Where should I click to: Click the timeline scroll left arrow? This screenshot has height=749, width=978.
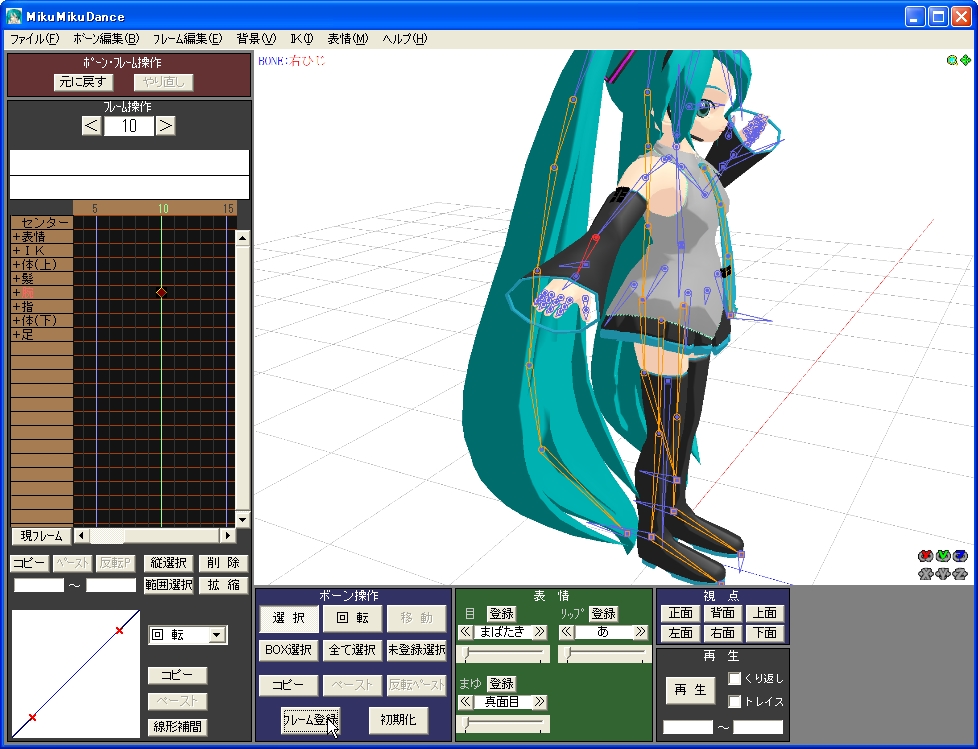pos(80,535)
